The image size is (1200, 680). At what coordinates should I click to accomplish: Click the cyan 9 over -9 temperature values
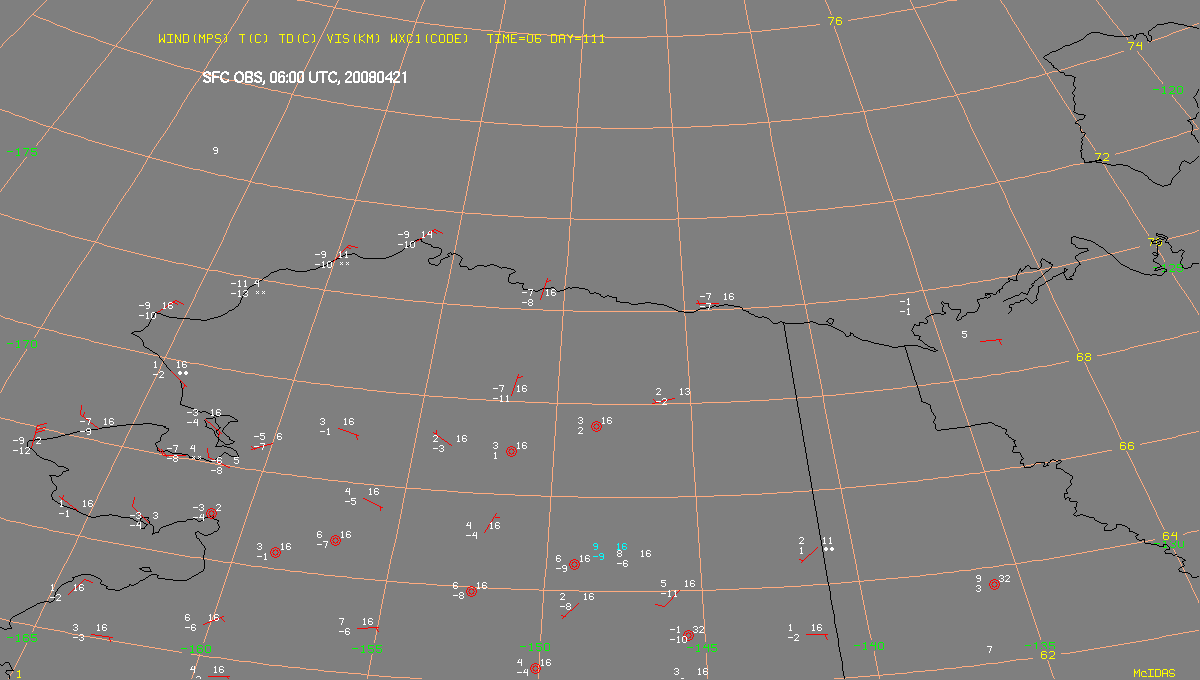point(597,551)
